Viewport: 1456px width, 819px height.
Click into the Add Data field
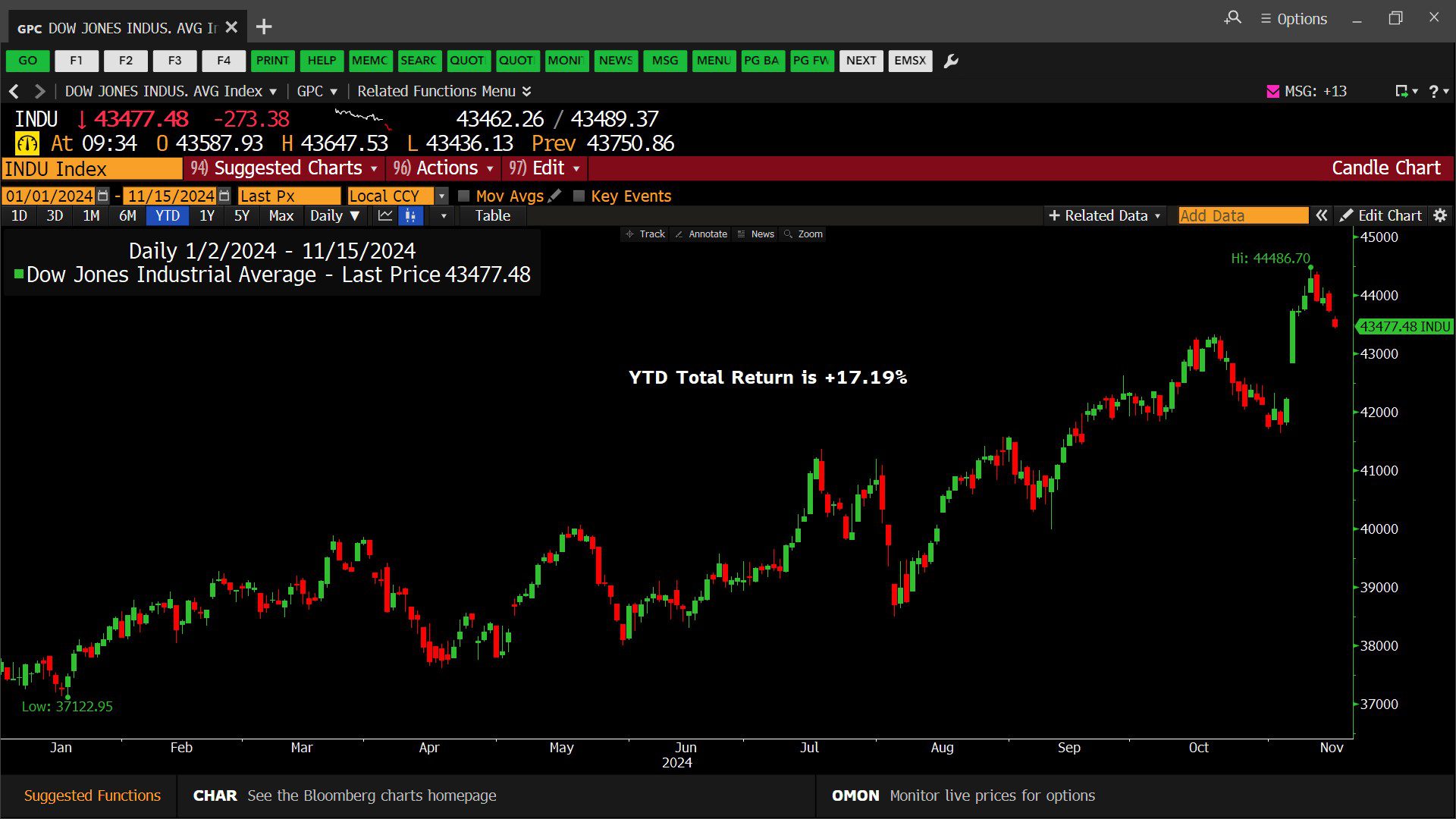(x=1243, y=215)
